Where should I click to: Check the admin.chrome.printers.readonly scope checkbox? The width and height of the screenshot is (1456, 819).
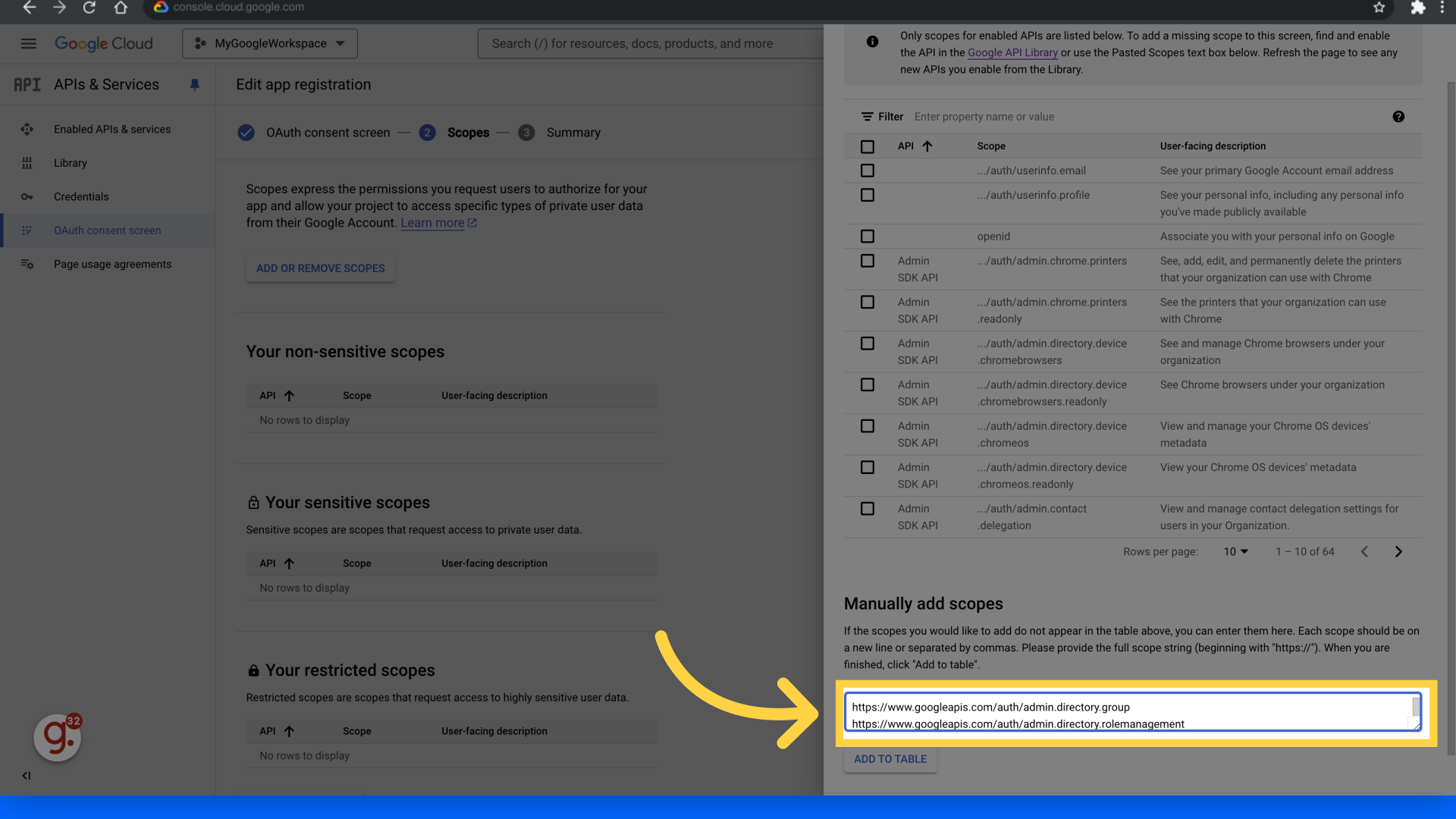coord(868,303)
